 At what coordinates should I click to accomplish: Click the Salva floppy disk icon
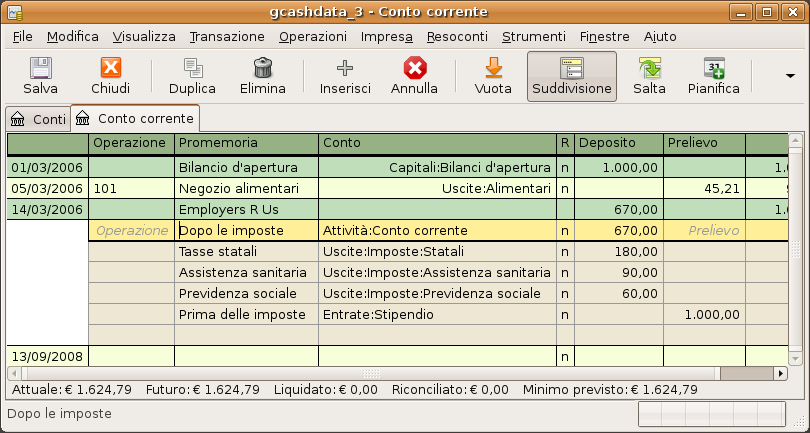point(40,68)
